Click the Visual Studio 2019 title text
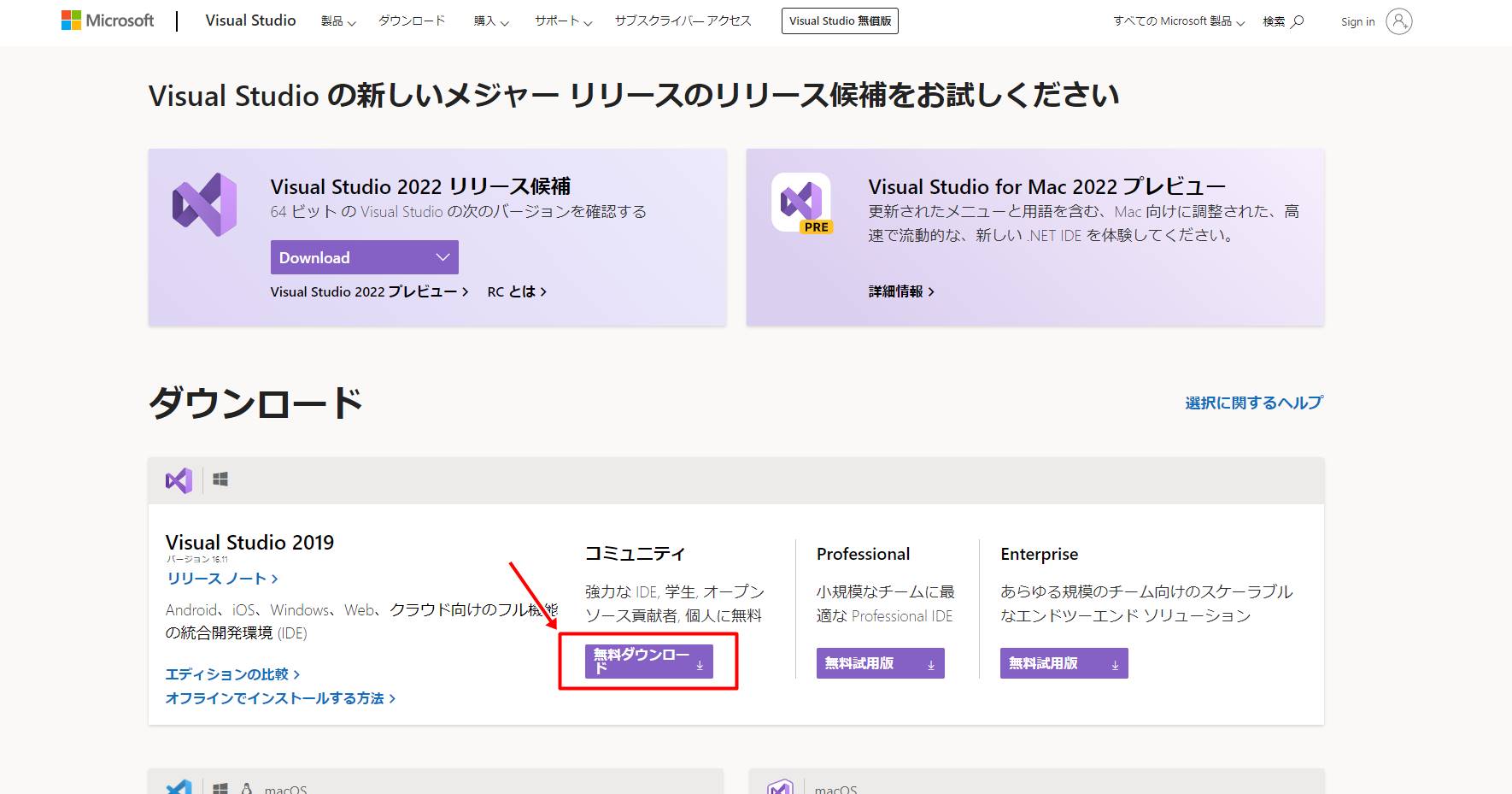Viewport: 1512px width, 794px height. click(x=249, y=543)
